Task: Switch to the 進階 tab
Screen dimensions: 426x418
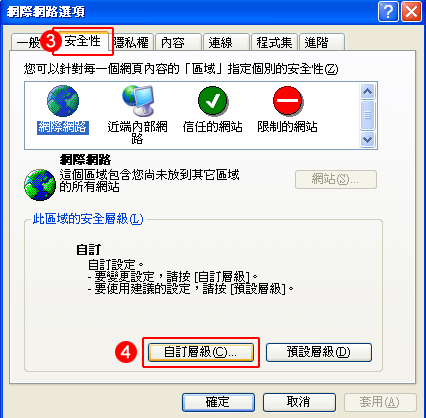Action: 322,43
